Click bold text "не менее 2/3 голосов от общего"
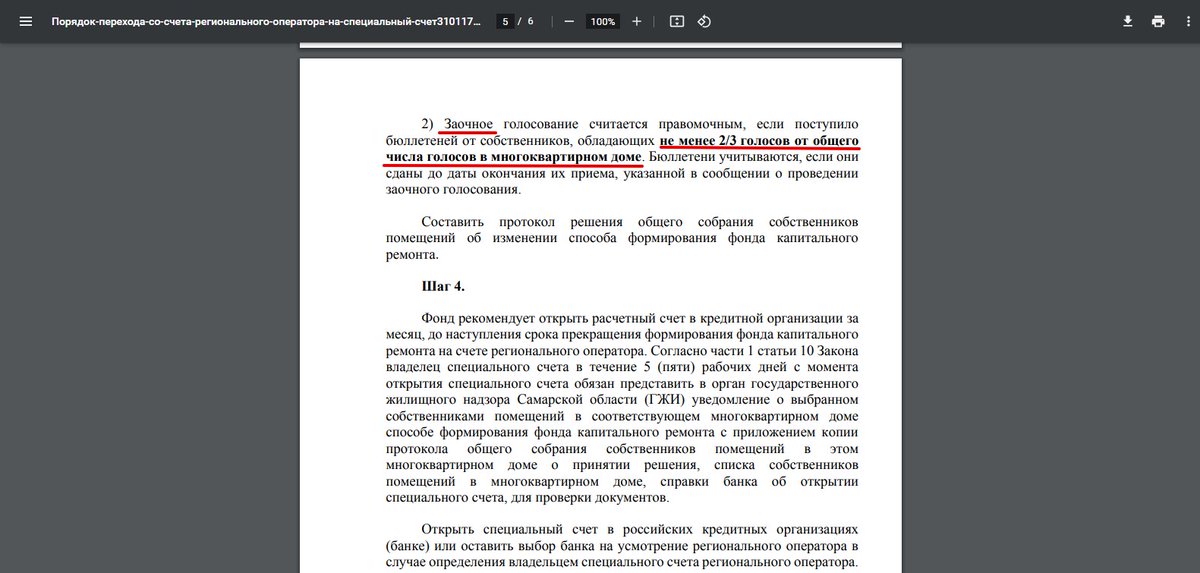This screenshot has height=573, width=1200. [x=759, y=141]
